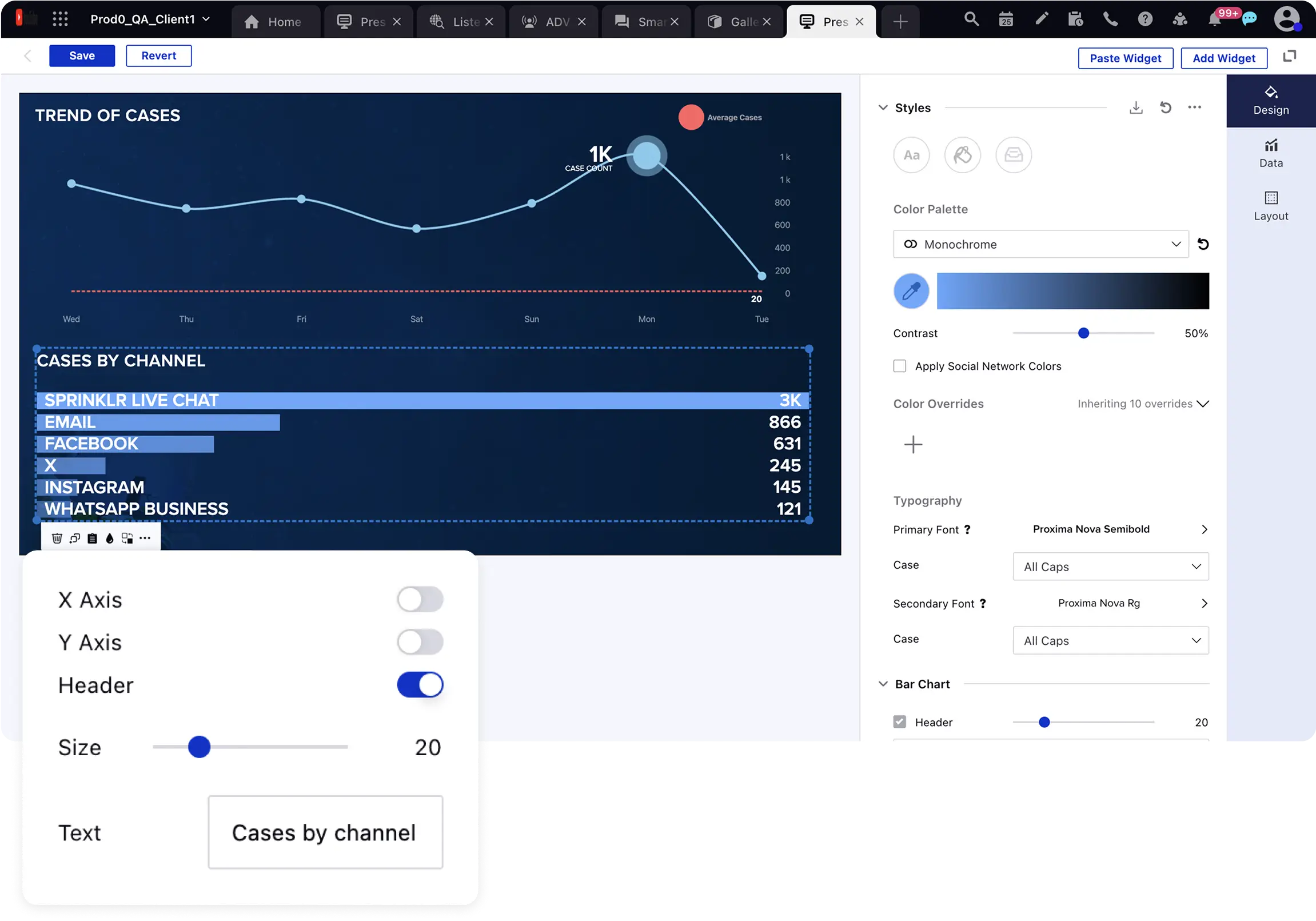The width and height of the screenshot is (1316, 921).
Task: Click the Contrast slider handle
Action: (x=1083, y=333)
